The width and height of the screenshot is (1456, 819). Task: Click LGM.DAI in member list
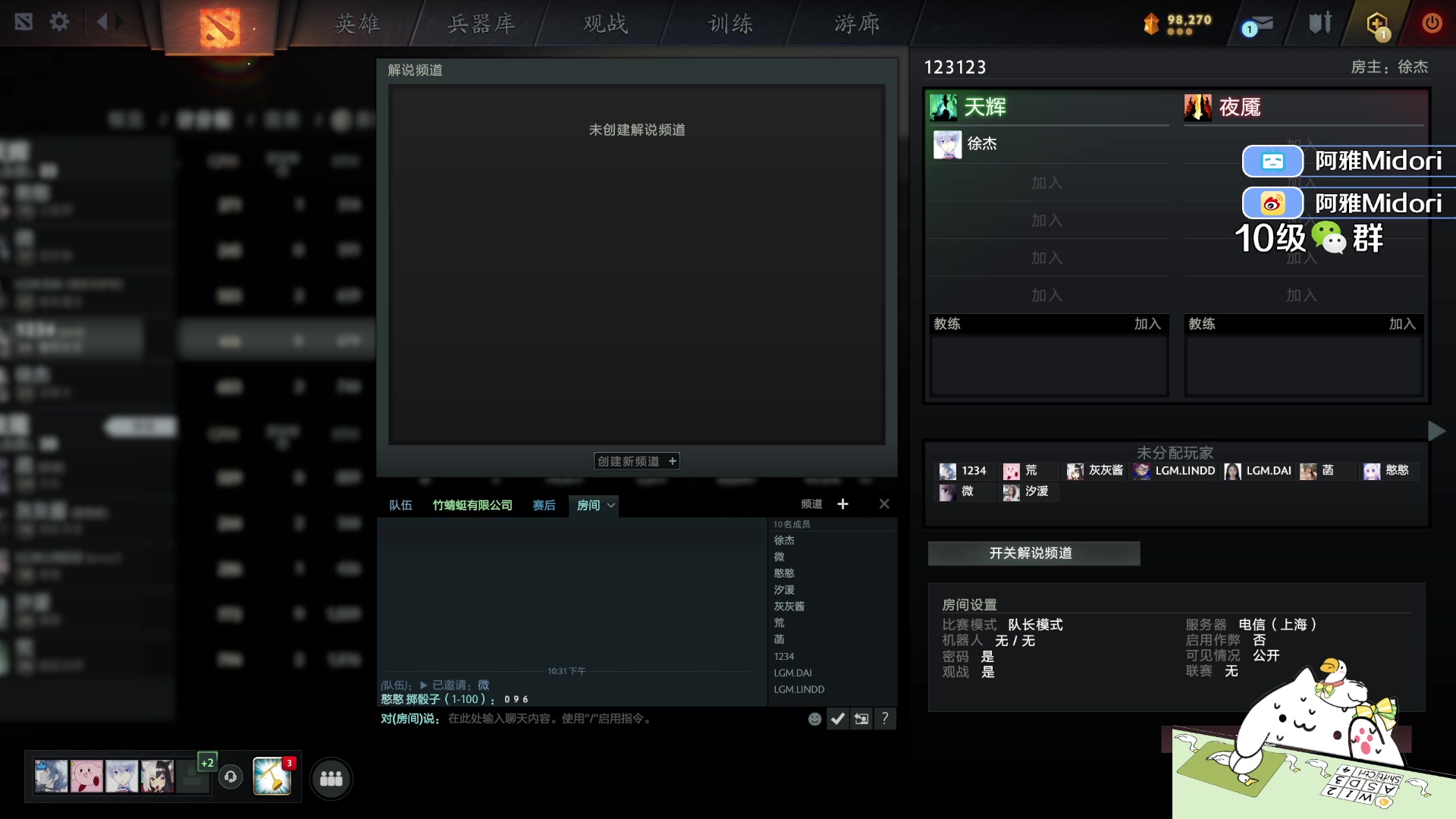click(x=792, y=673)
